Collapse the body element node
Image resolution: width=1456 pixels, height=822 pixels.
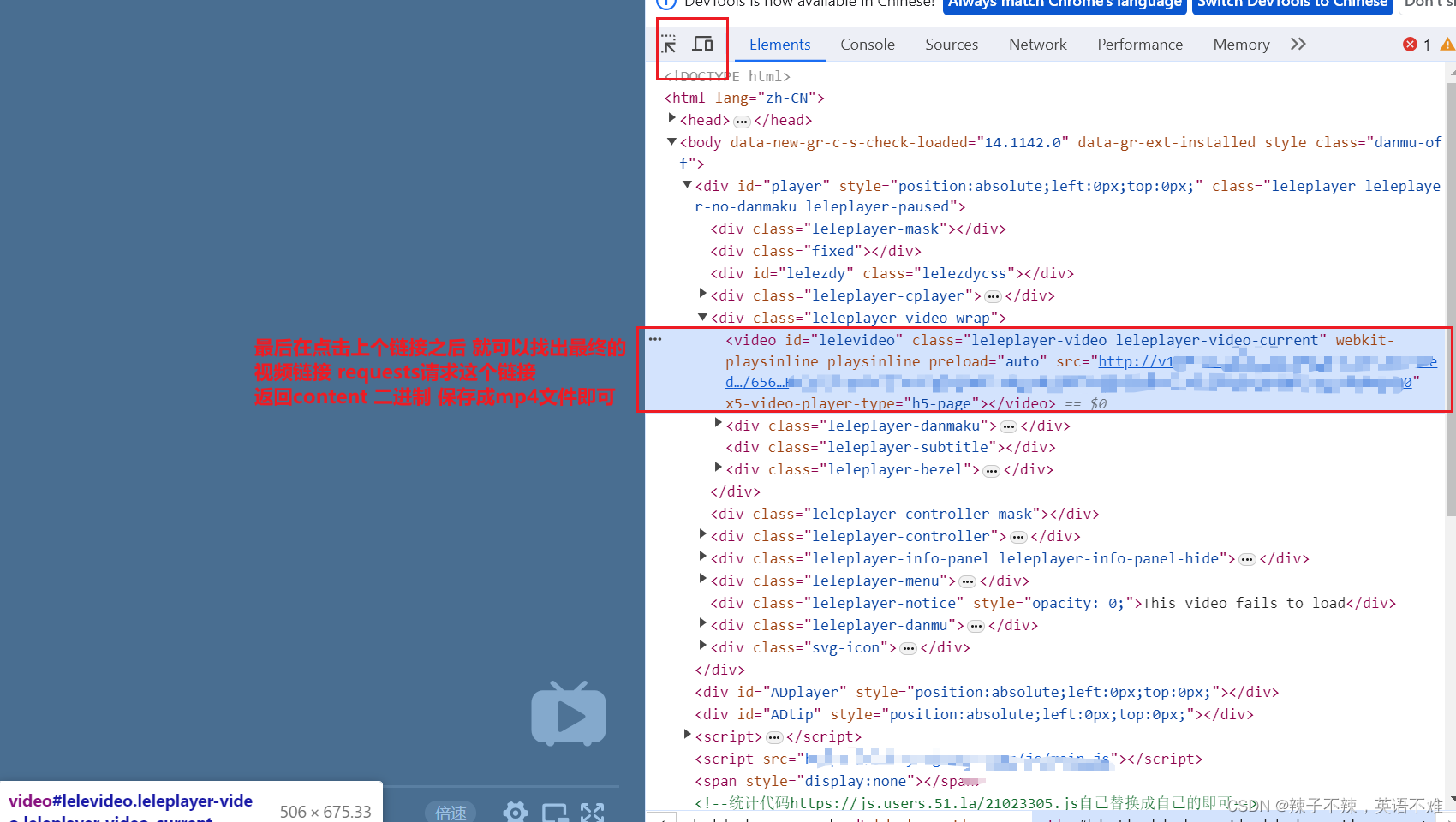(672, 141)
